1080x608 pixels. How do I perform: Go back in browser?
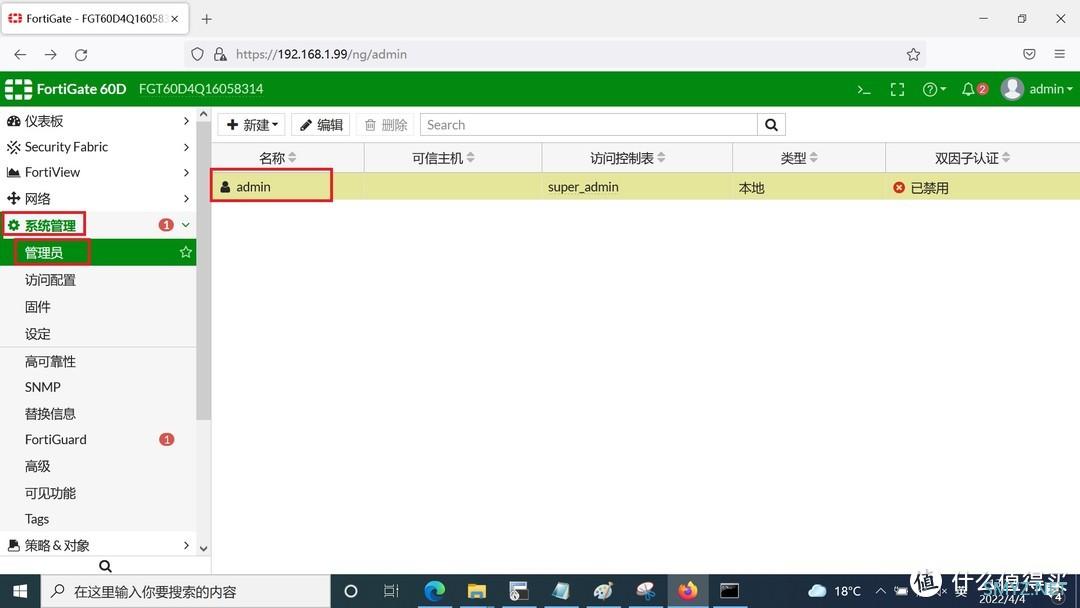[20, 54]
